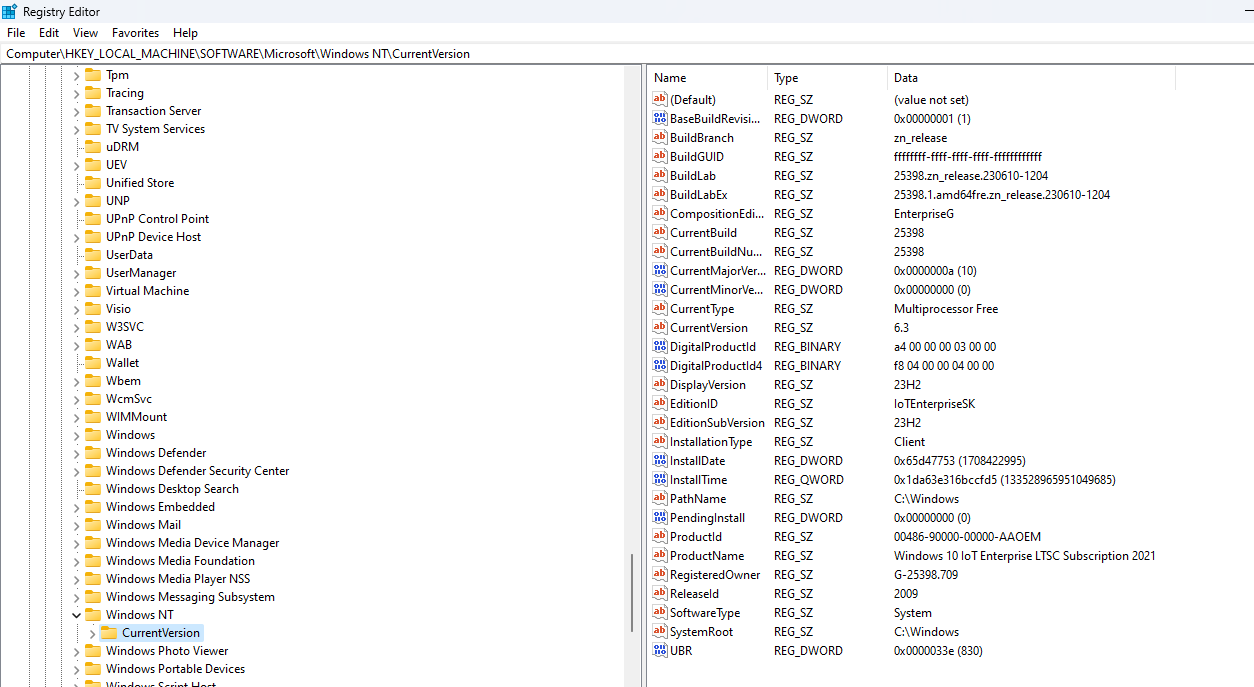Click the '00486-90000-00000-AAOEM' data cell
The image size is (1254, 687).
pos(967,537)
